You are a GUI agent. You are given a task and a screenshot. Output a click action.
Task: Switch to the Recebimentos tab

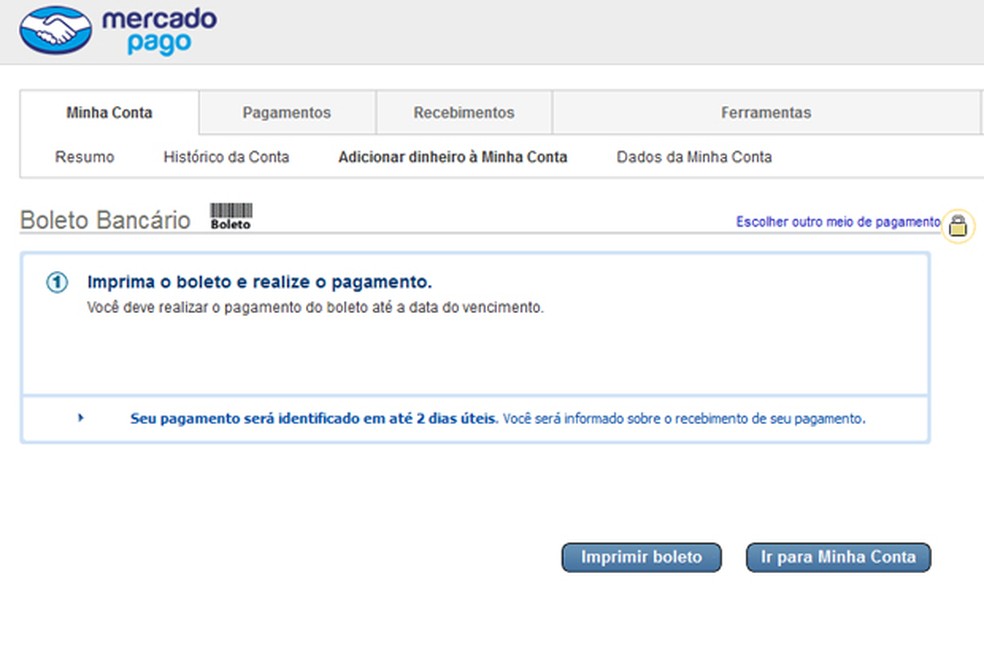[464, 112]
